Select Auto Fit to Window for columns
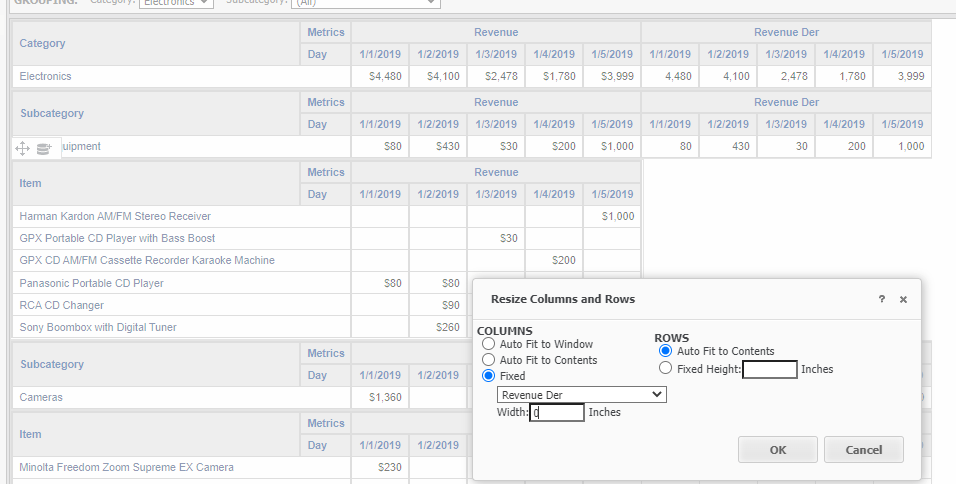The width and height of the screenshot is (956, 484). point(488,344)
